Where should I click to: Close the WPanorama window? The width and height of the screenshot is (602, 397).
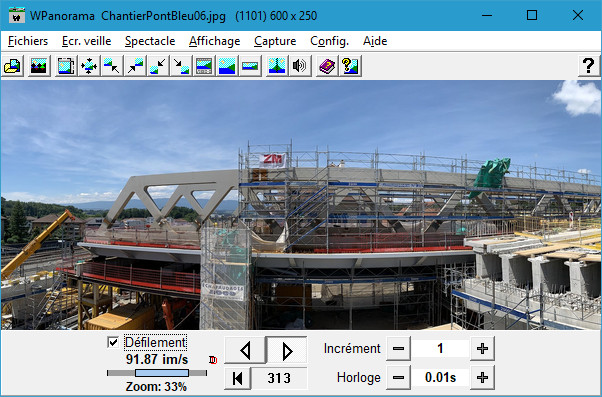pos(578,15)
